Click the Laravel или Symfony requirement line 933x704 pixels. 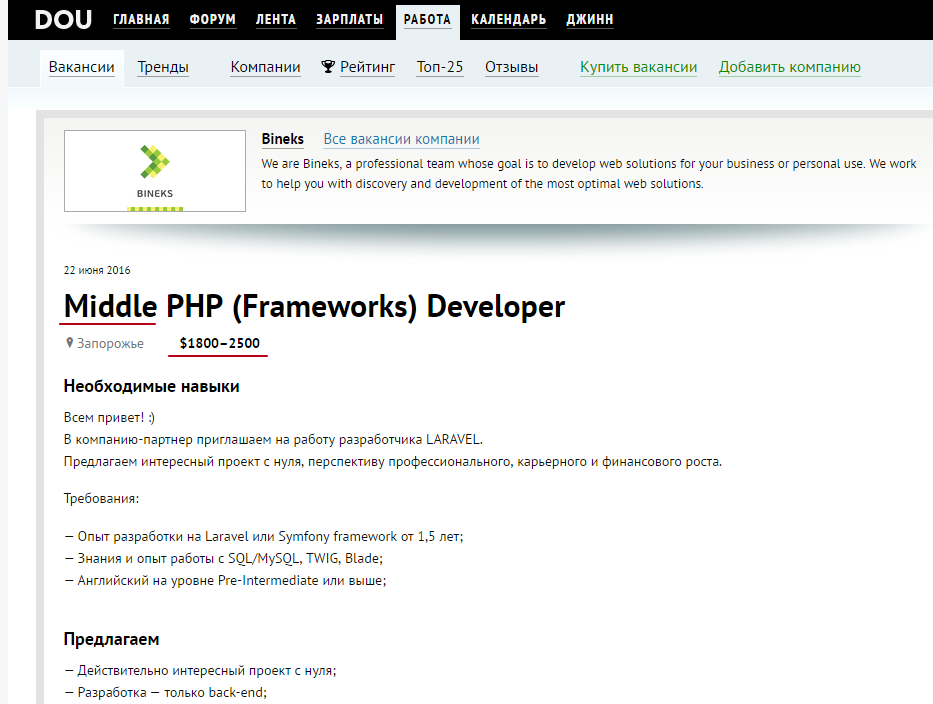click(x=264, y=537)
